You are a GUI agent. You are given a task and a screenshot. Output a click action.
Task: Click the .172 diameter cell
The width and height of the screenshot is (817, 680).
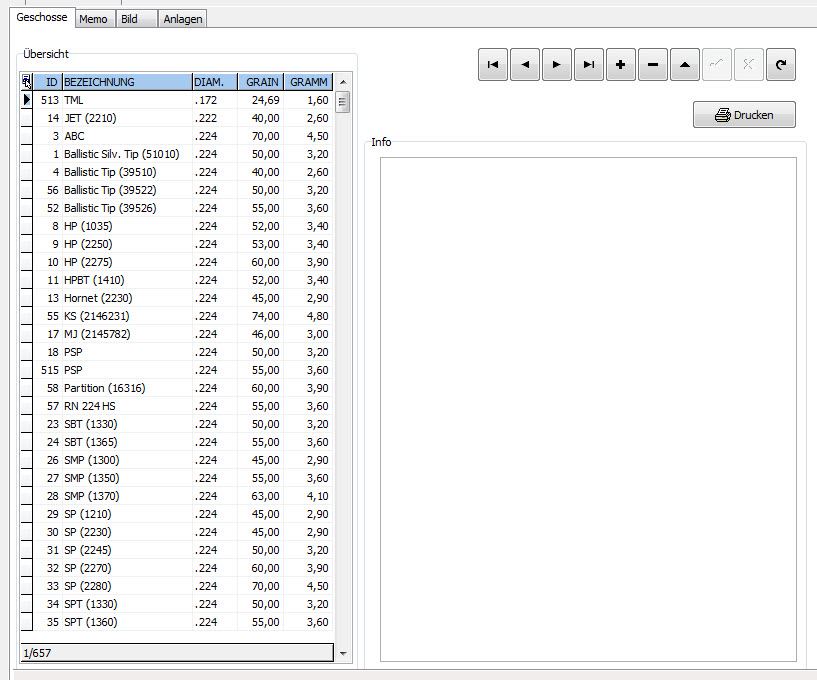215,100
